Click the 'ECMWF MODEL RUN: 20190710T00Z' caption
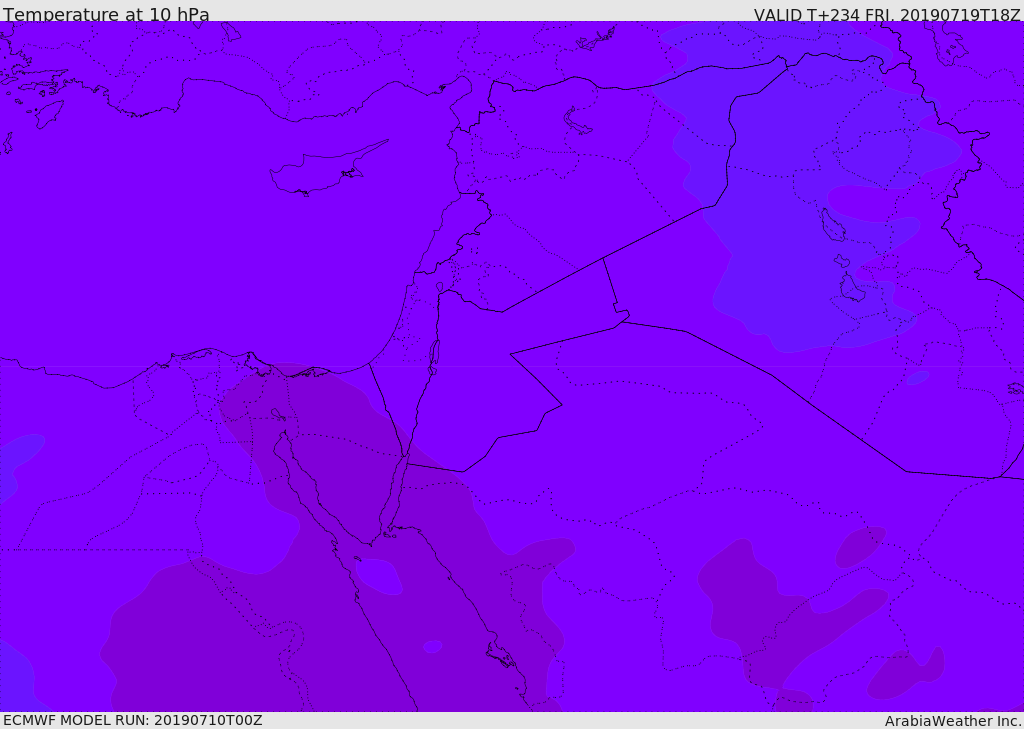Screen dimensions: 1024x729 133,721
